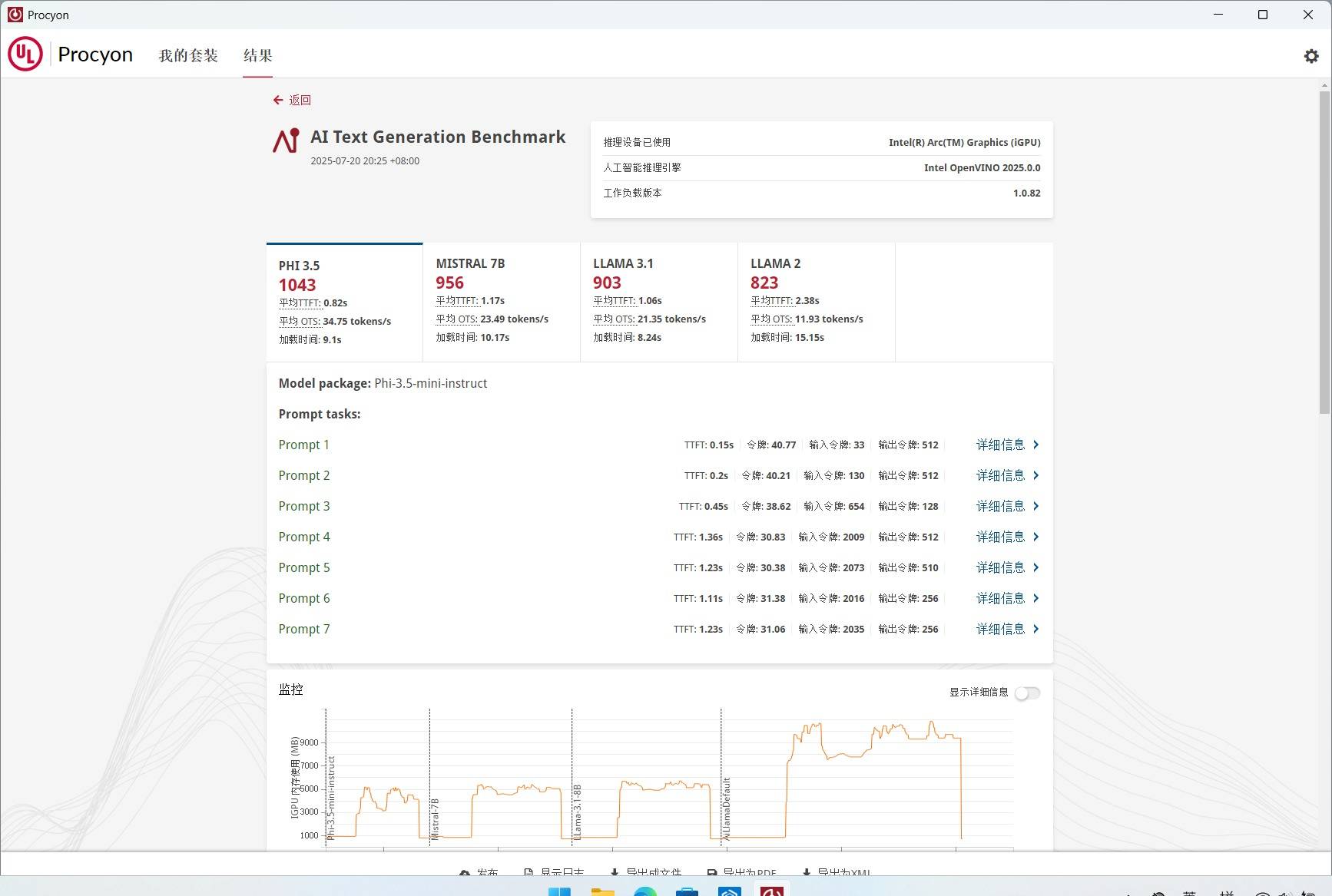Click the publish upload icon
Image resolution: width=1332 pixels, height=896 pixels.
464,873
